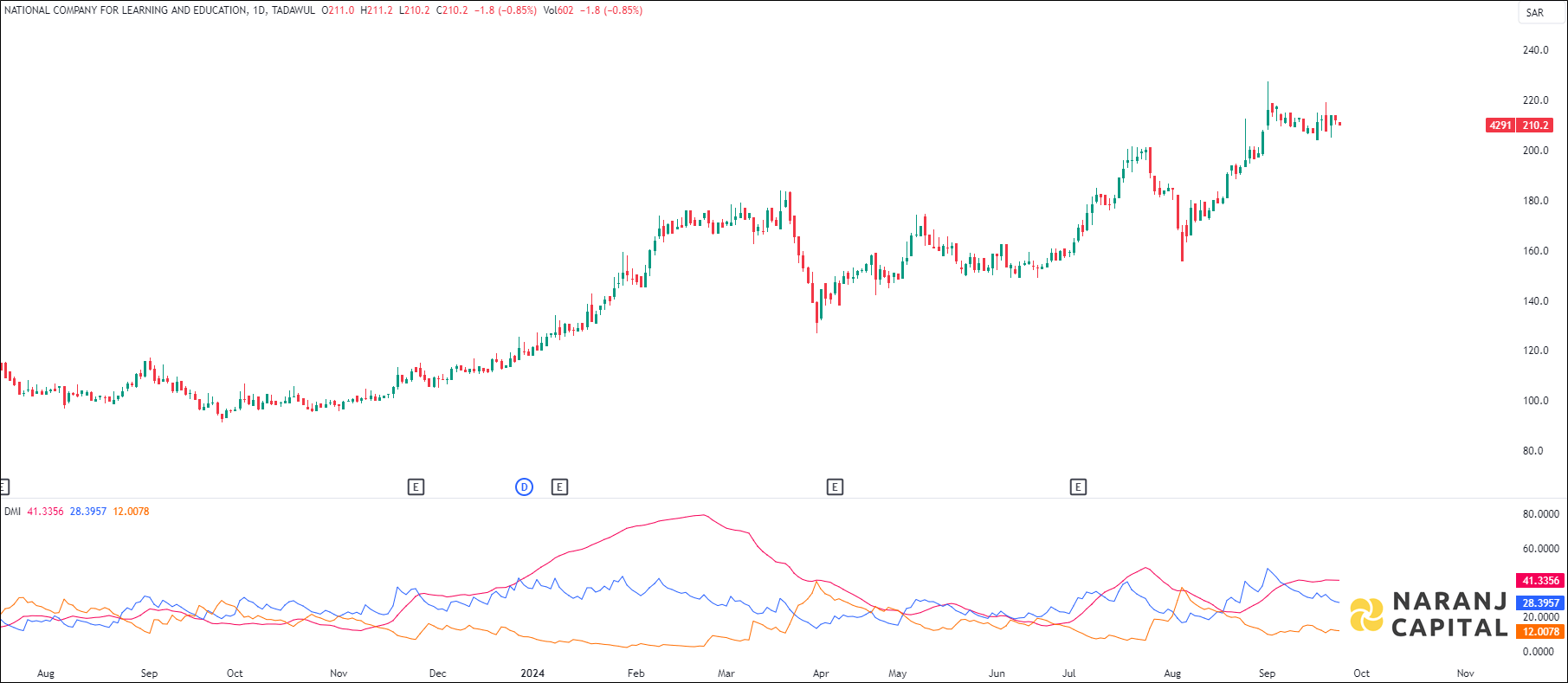Screen dimensions: 1568x683
Task: Click the Vol 602 reading in header
Action: 558,10
